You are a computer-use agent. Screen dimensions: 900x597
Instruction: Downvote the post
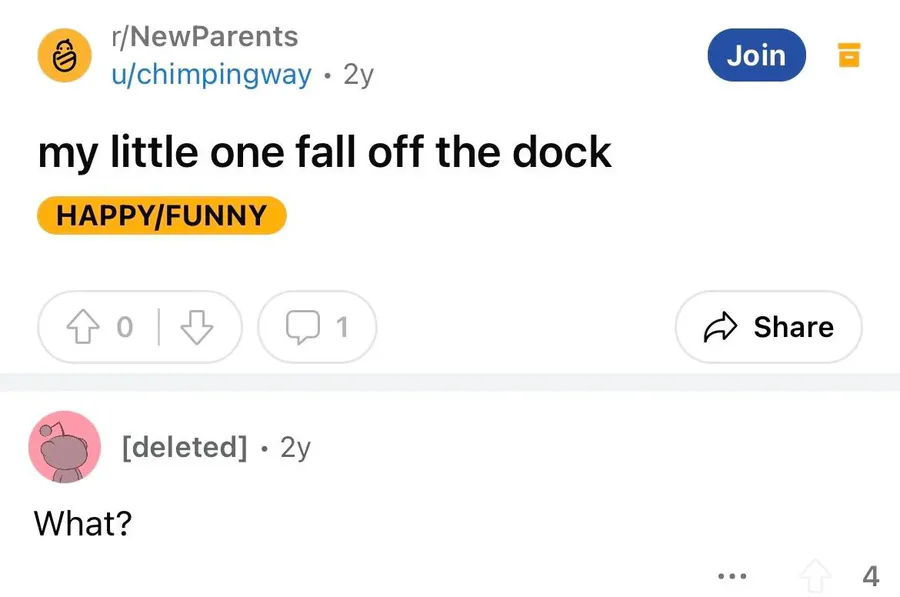[197, 327]
